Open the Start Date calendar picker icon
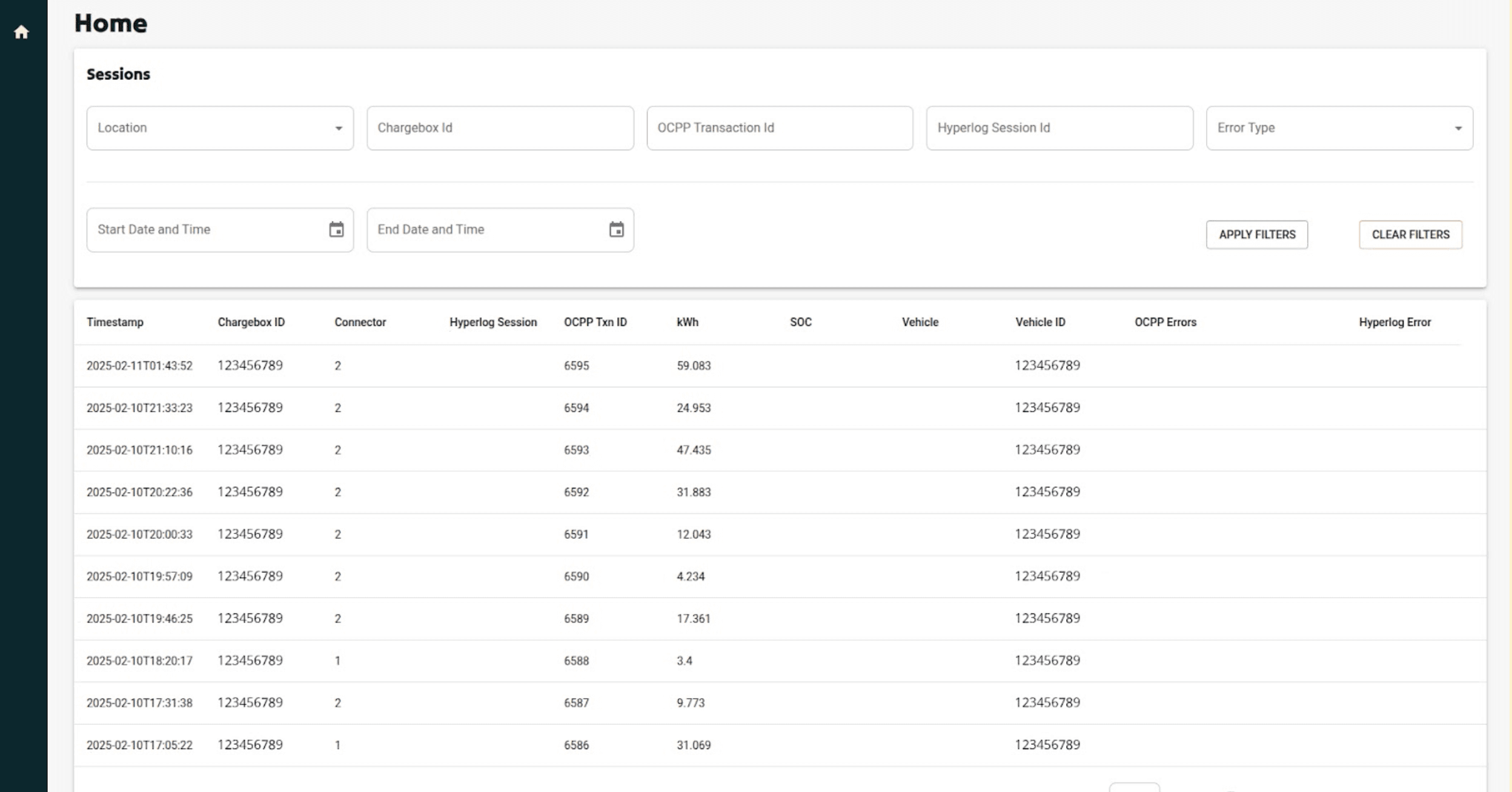Viewport: 1512px width, 792px height. [336, 229]
